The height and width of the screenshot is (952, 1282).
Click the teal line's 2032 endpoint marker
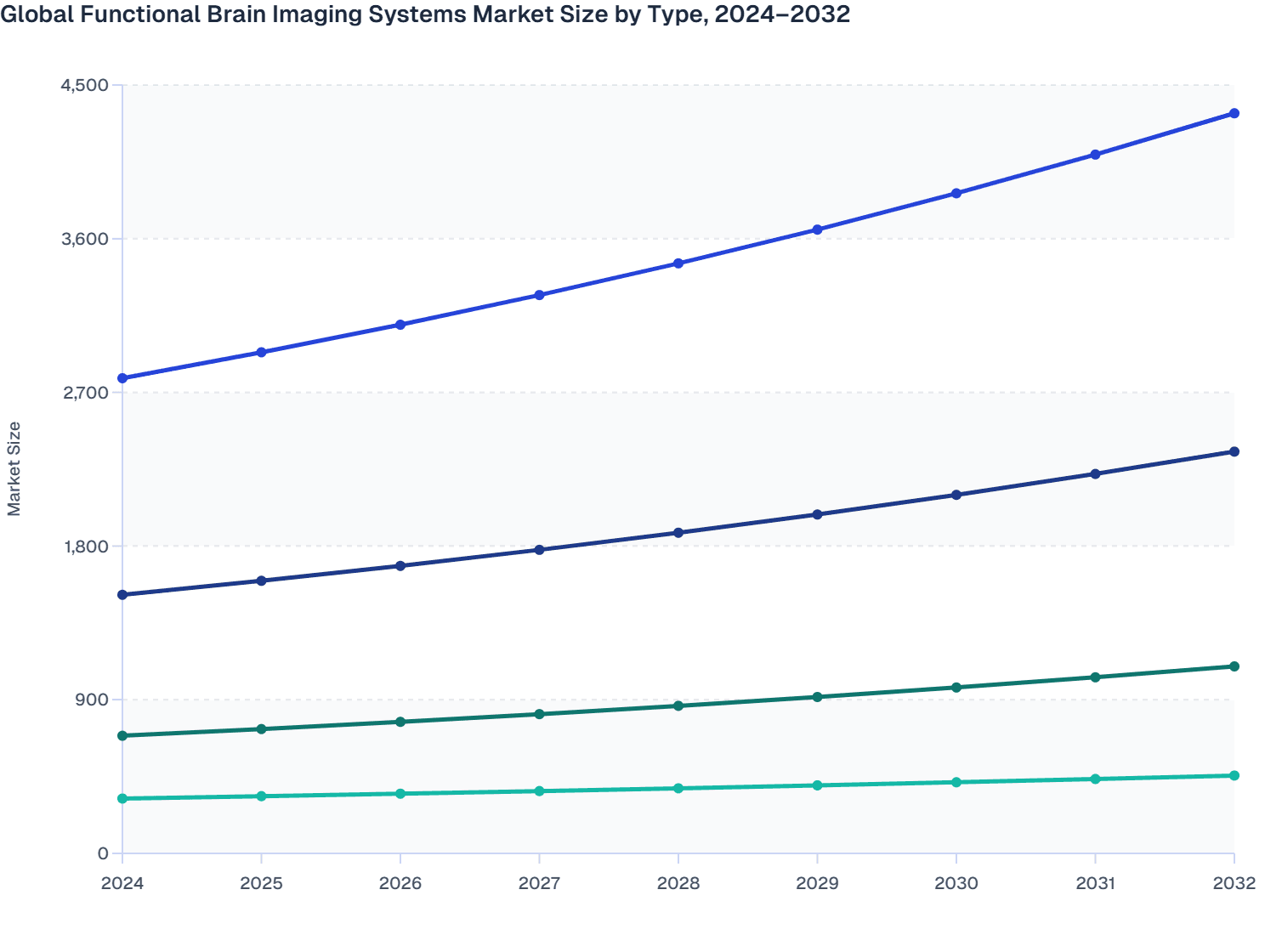click(x=1234, y=775)
